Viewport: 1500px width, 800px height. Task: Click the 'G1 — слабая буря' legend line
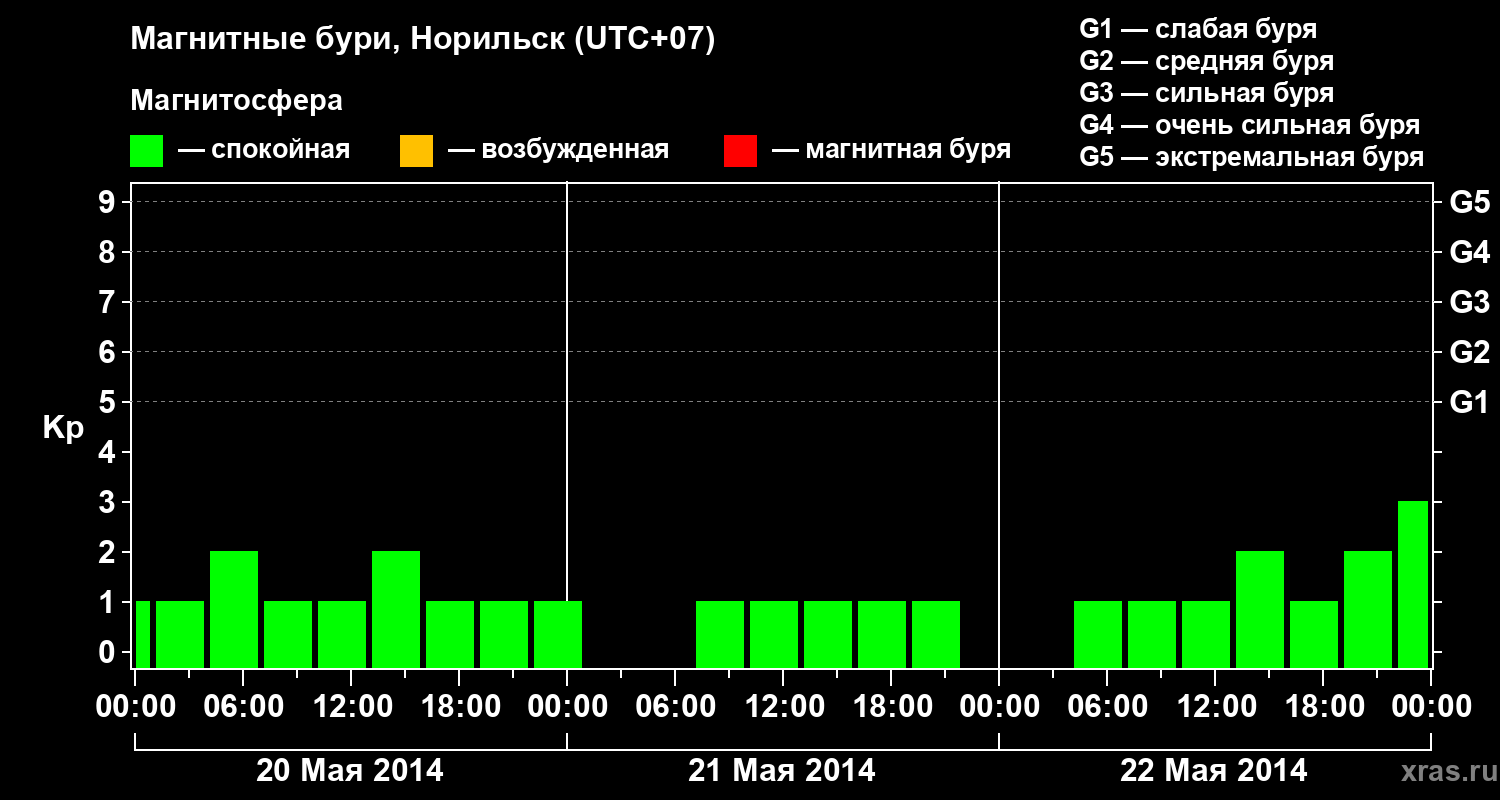tap(1198, 28)
